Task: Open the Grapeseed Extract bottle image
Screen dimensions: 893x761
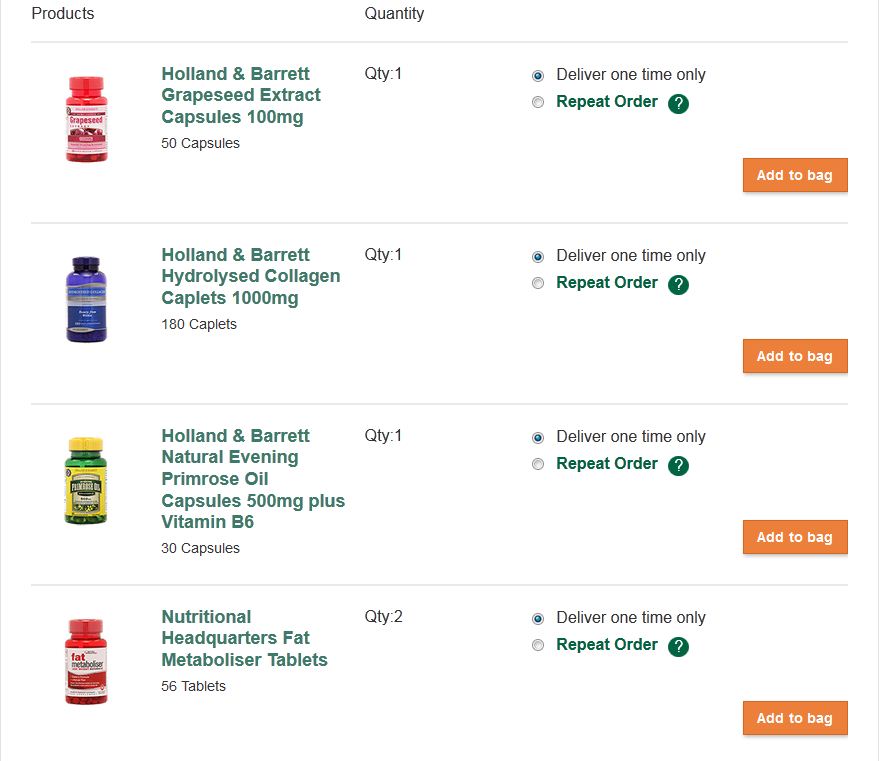Action: pos(86,119)
